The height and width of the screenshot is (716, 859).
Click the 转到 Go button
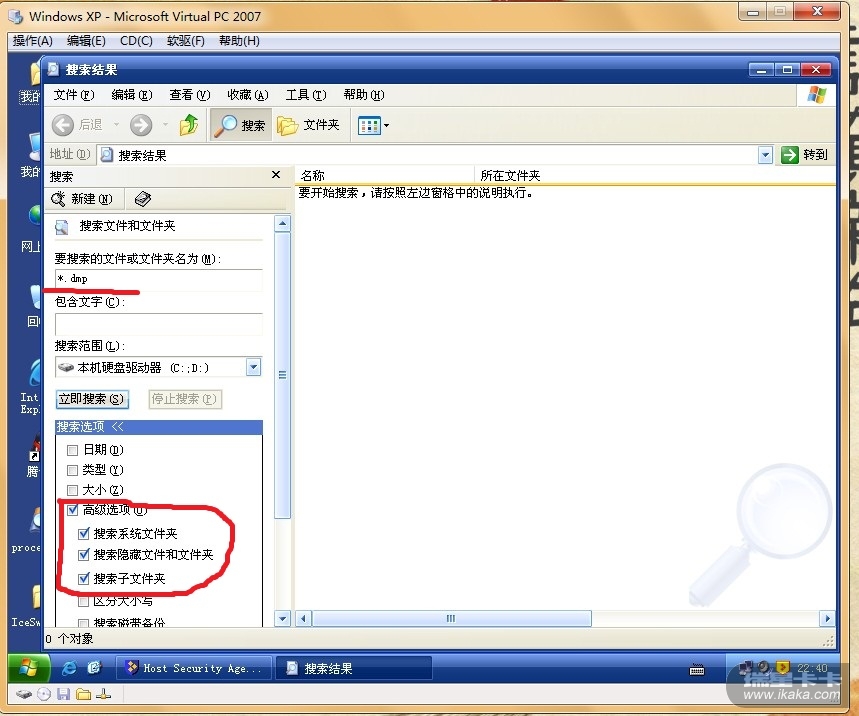pos(805,155)
